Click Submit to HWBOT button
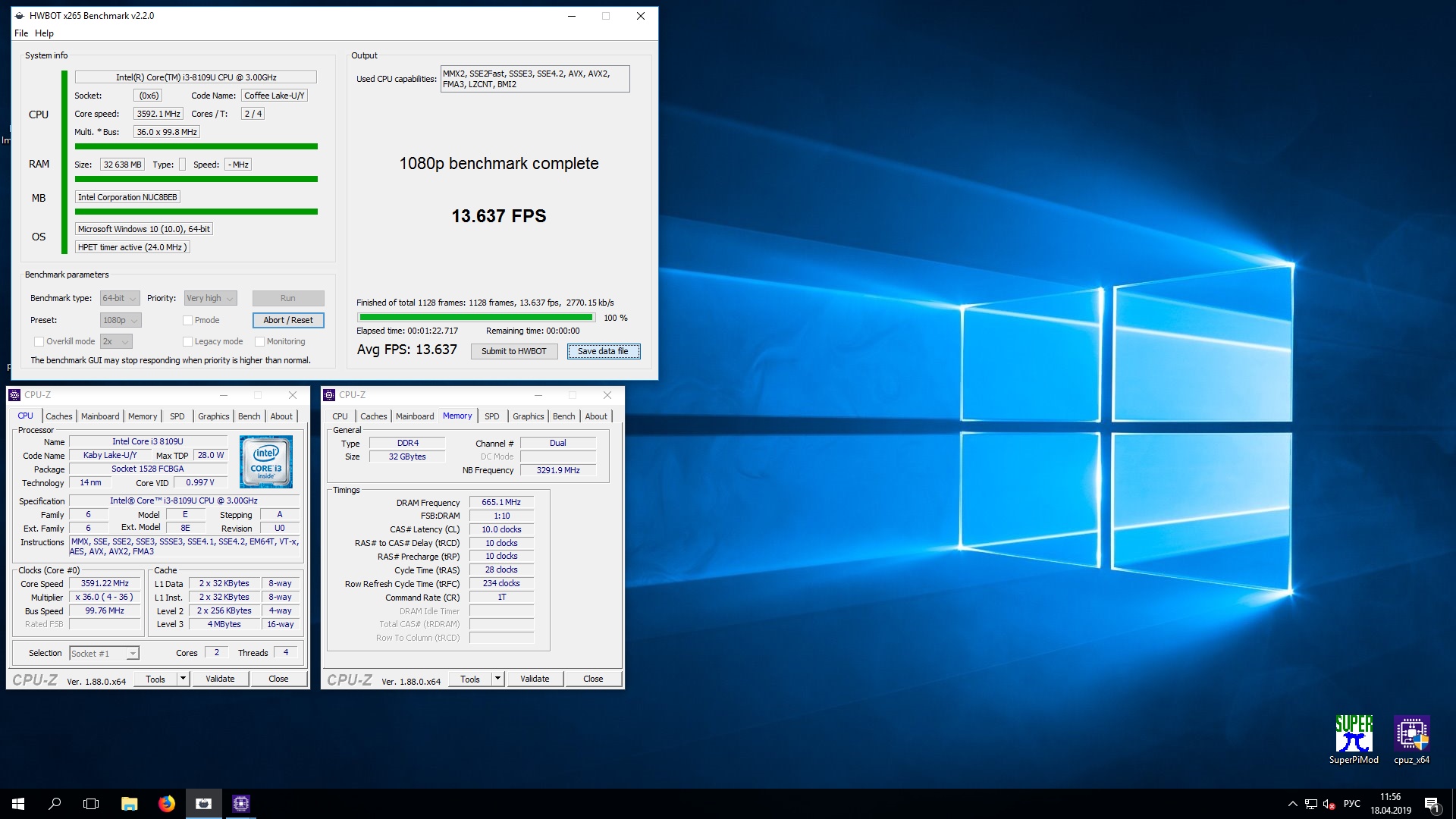The height and width of the screenshot is (819, 1456). 514,351
